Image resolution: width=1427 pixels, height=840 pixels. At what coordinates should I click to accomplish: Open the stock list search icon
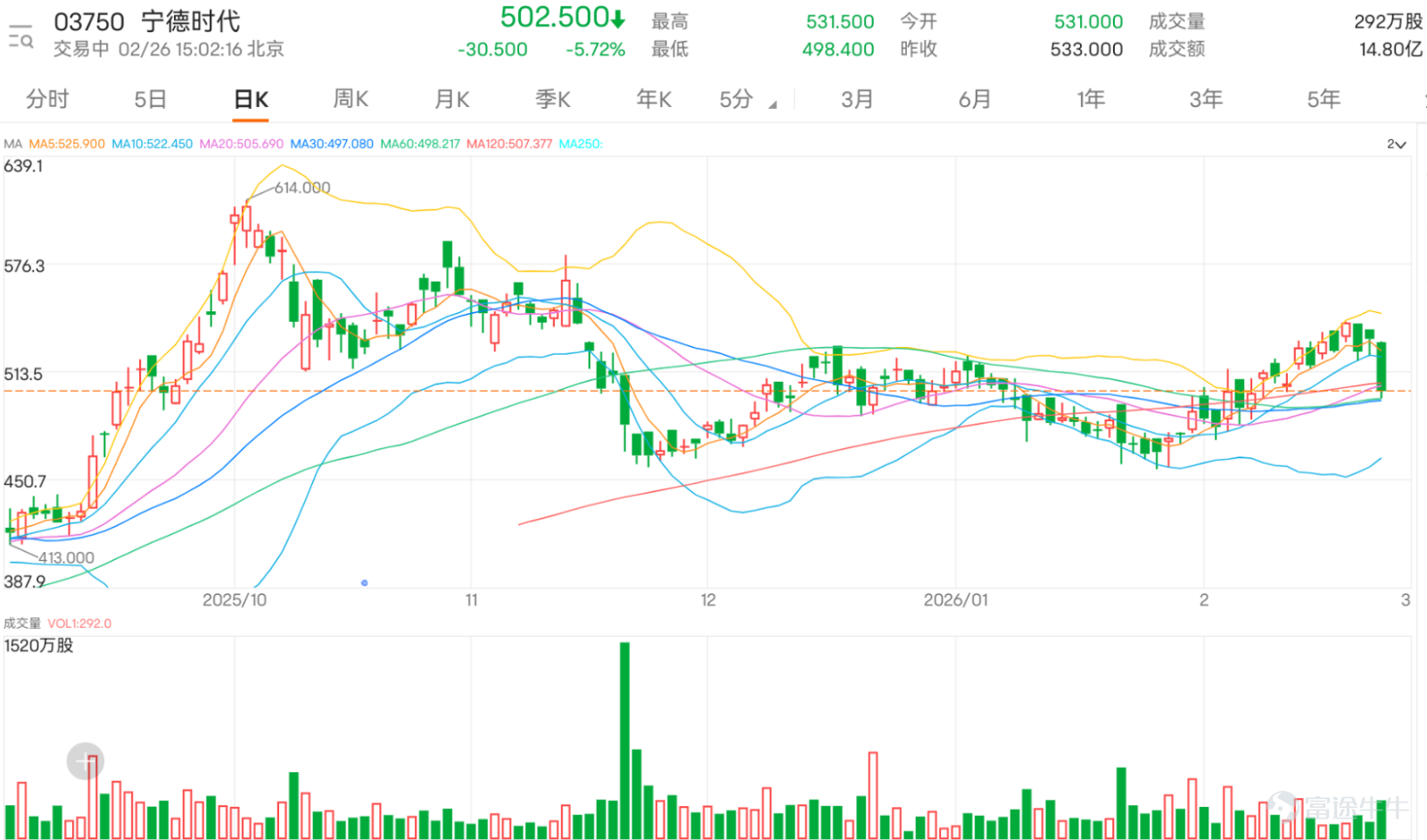(x=21, y=37)
